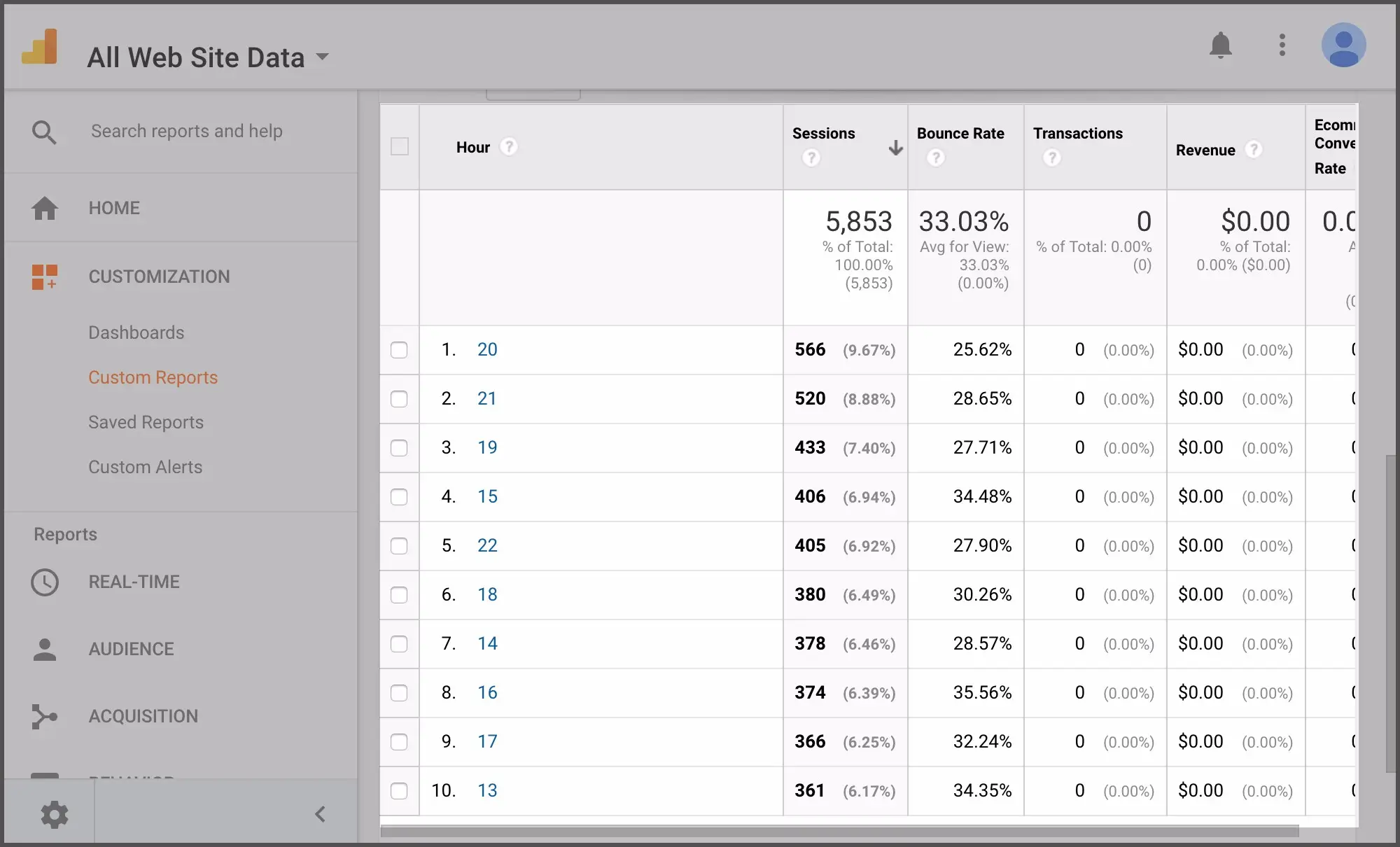This screenshot has height=847, width=1400.
Task: Check the select-all checkbox in table header
Action: [400, 146]
